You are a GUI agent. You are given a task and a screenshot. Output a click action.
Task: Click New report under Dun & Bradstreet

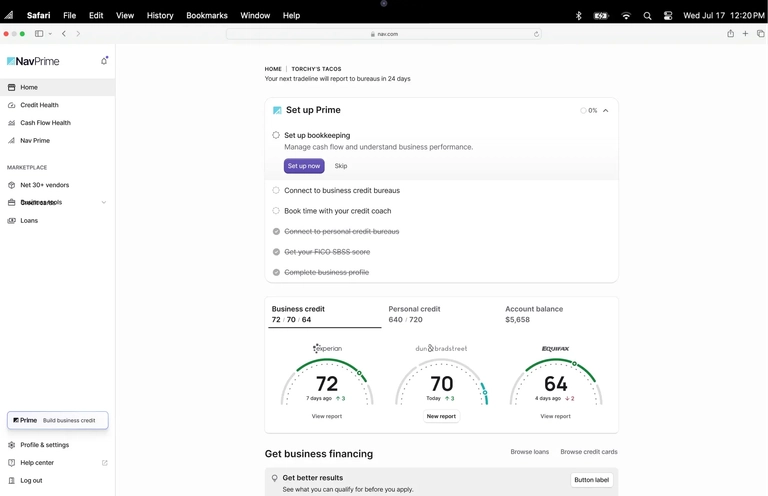point(441,416)
